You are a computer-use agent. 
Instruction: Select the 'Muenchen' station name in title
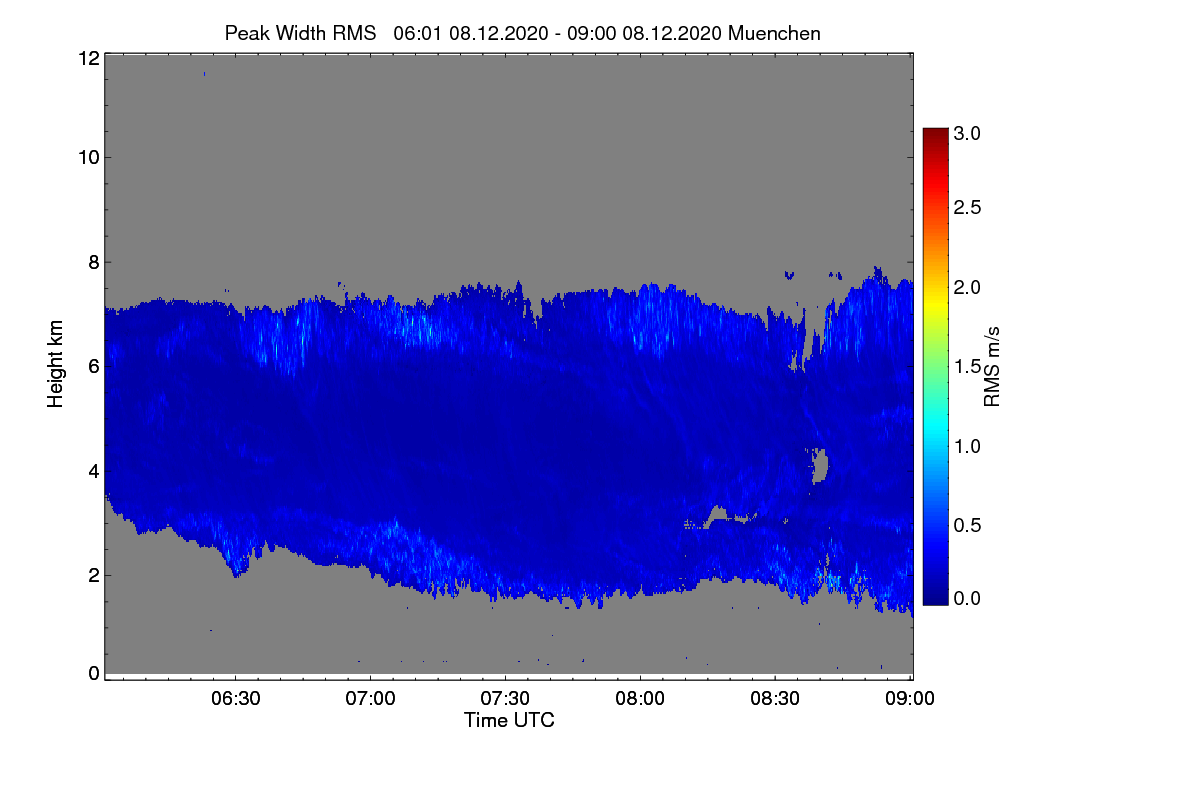(x=775, y=33)
